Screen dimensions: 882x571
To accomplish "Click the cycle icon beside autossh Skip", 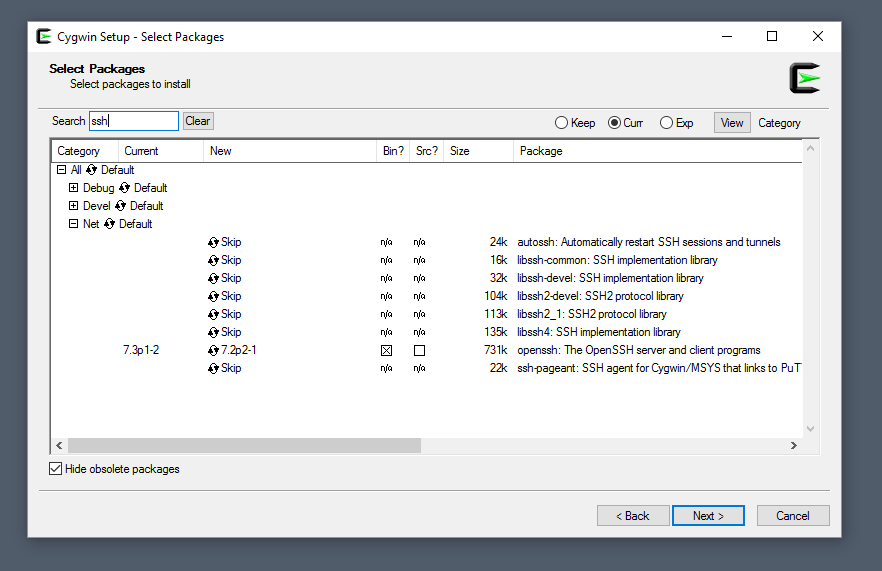I will pyautogui.click(x=213, y=242).
